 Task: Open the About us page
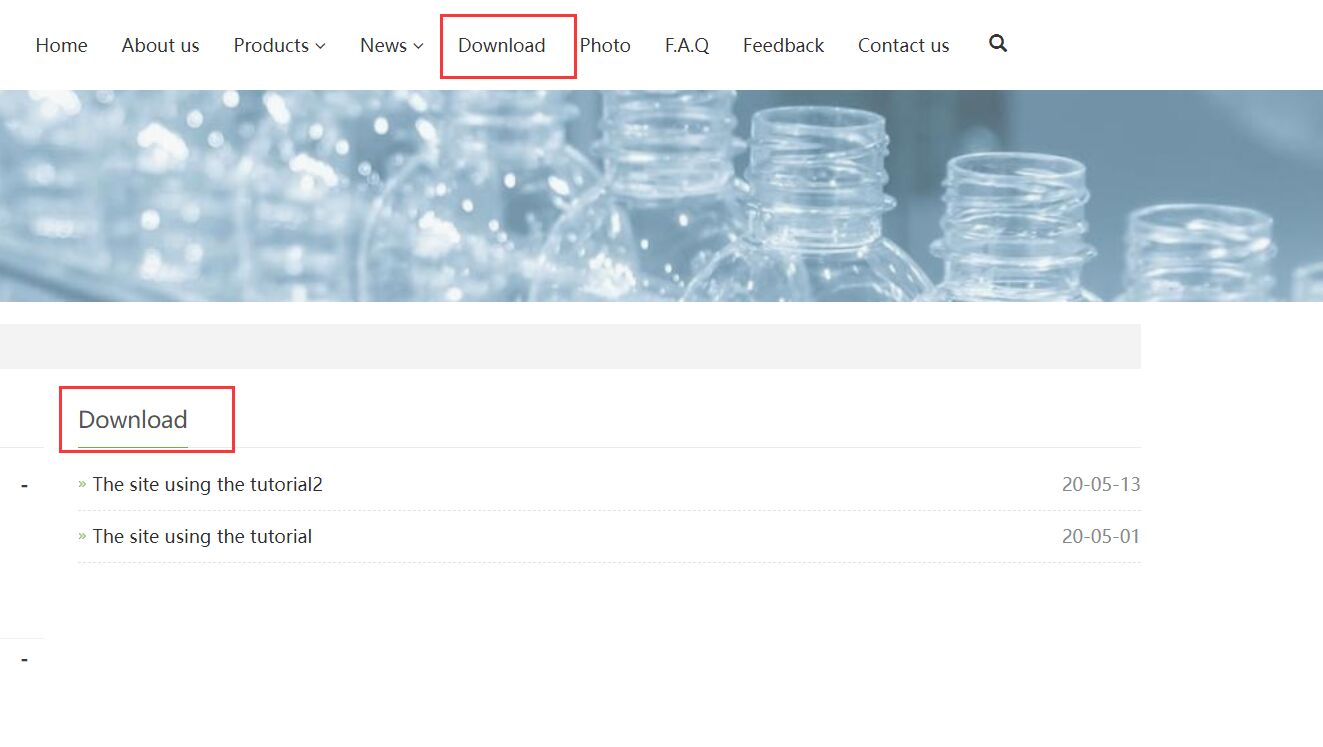160,45
